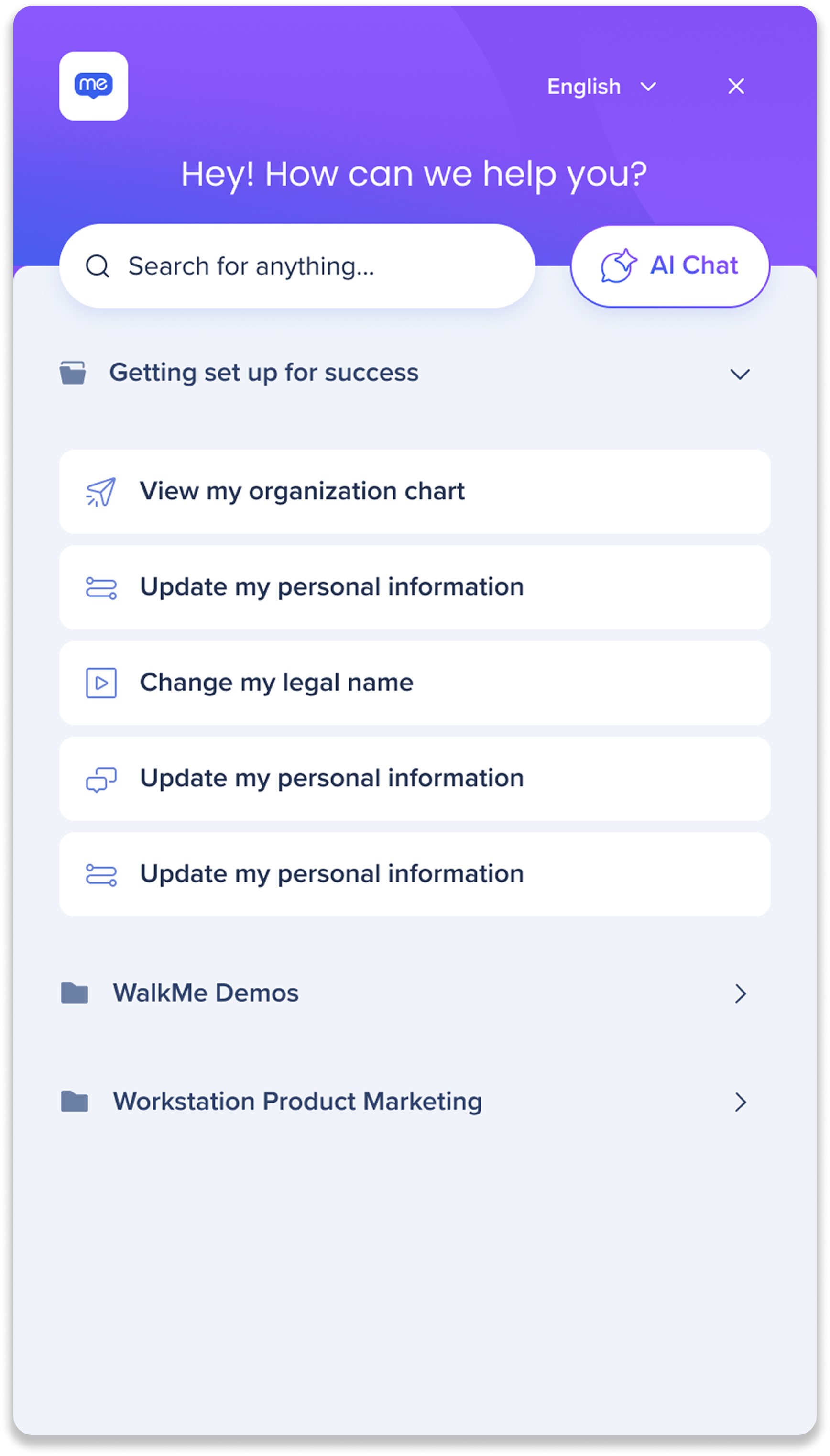Click the open folder icon for Getting set up
This screenshot has height=1456, width=830.
[x=73, y=373]
